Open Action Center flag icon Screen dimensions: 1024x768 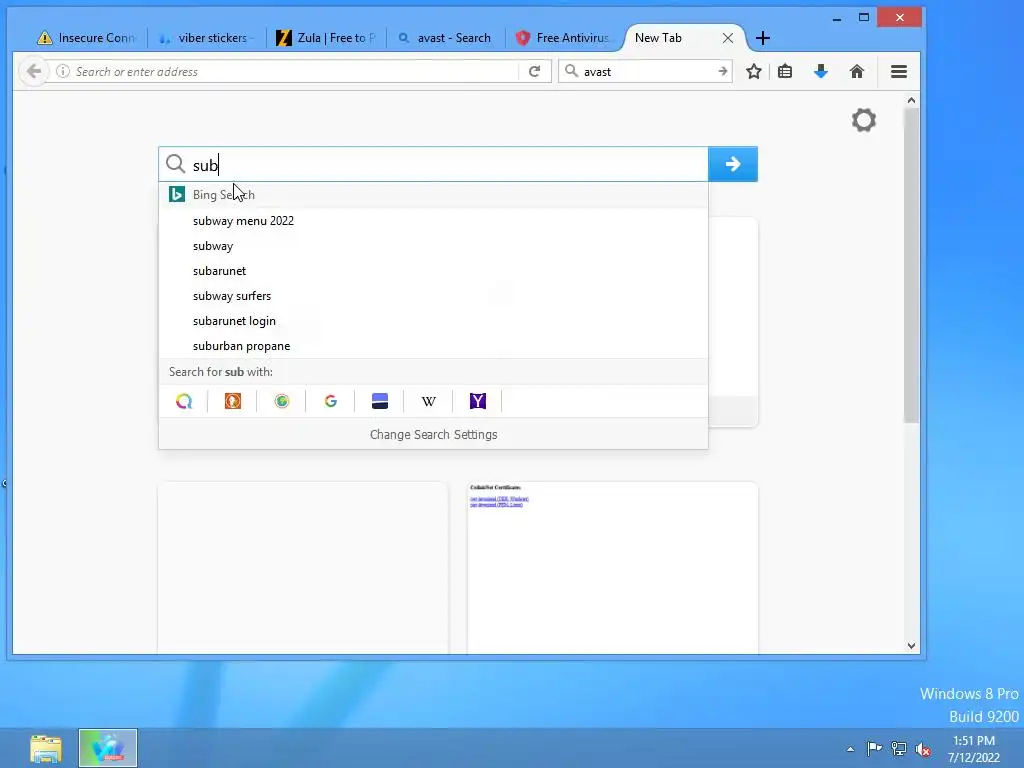click(x=874, y=748)
